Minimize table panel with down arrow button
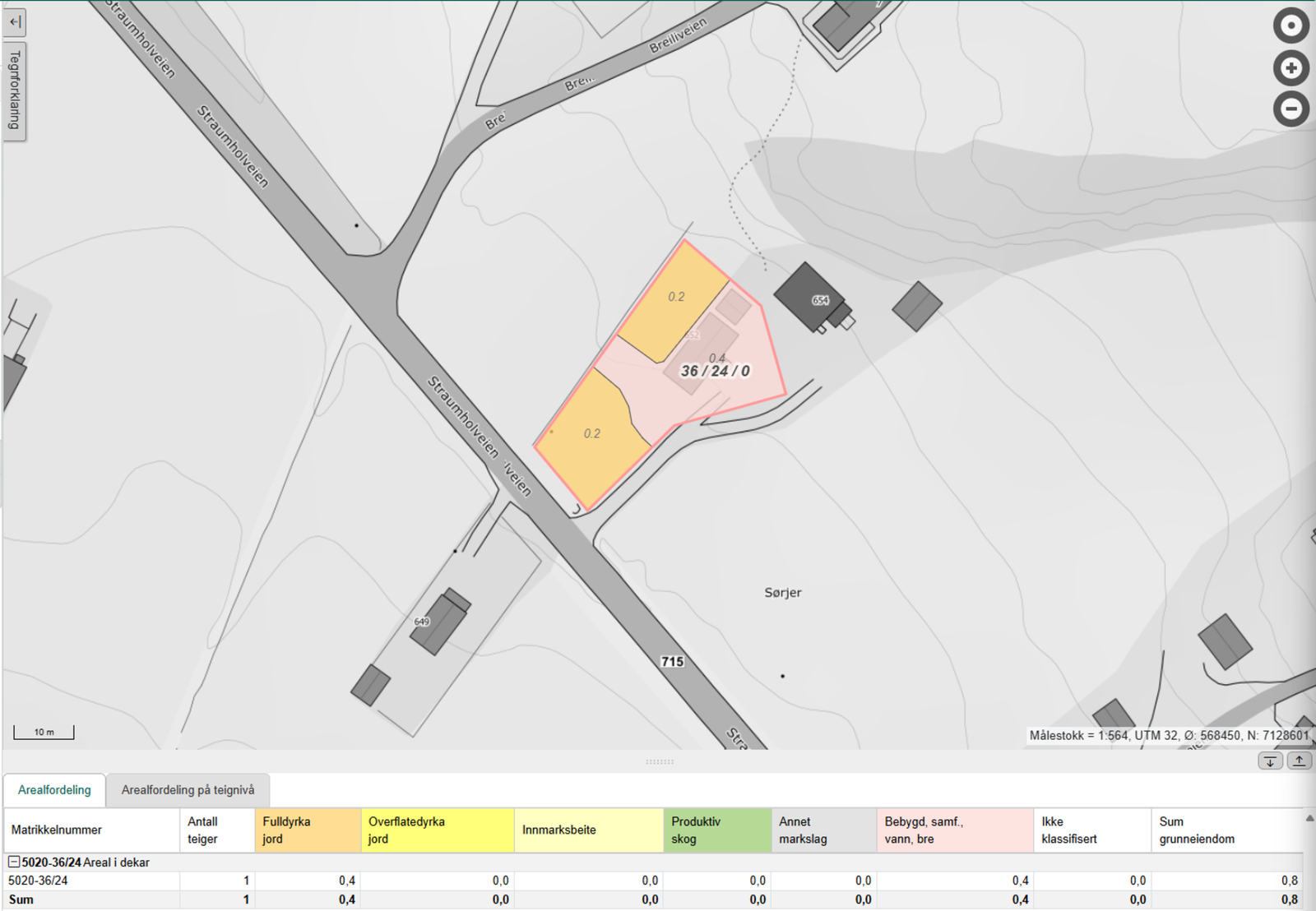The width and height of the screenshot is (1316, 911). 1270,761
